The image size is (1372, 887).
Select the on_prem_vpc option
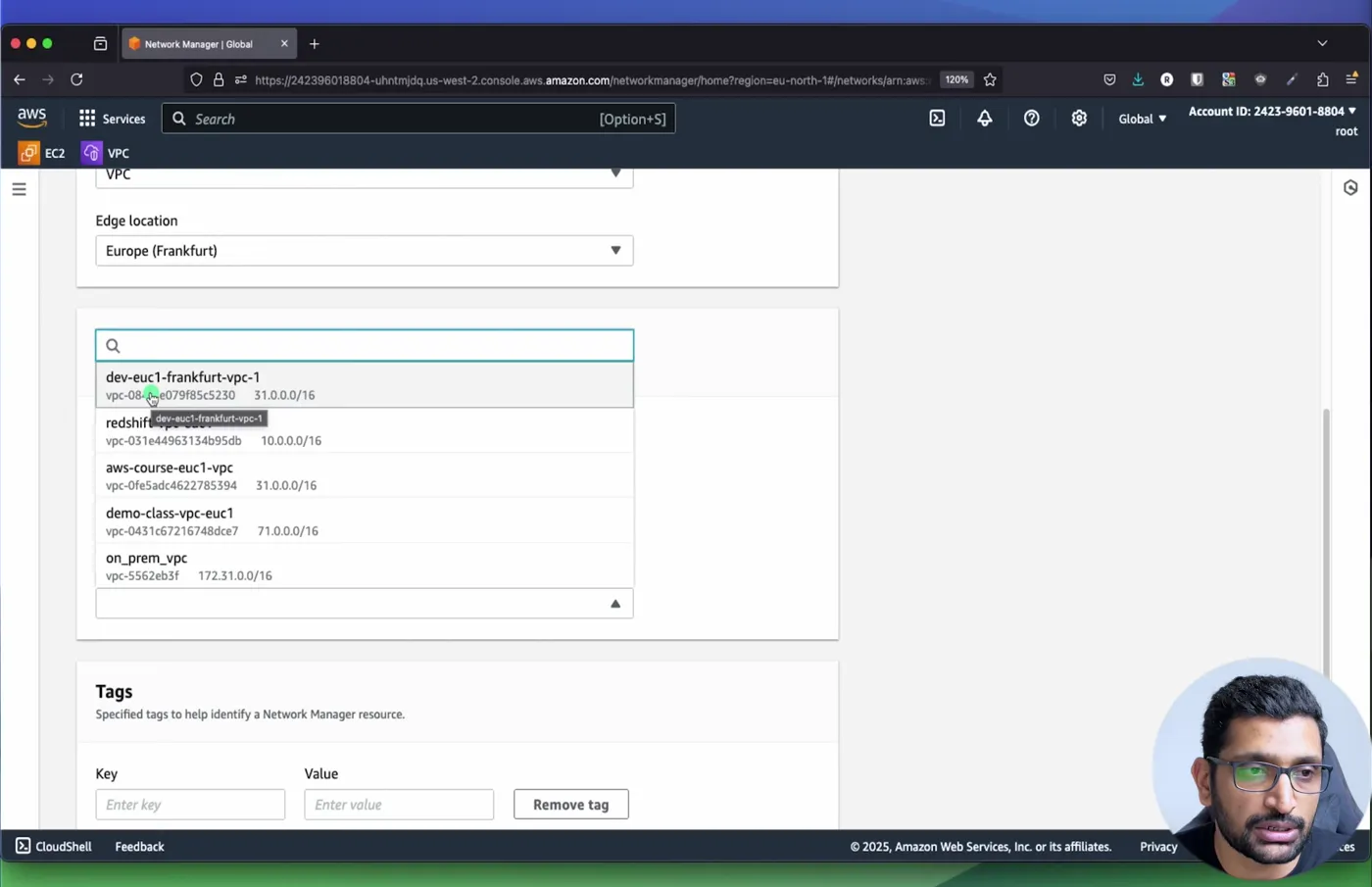pyautogui.click(x=365, y=566)
